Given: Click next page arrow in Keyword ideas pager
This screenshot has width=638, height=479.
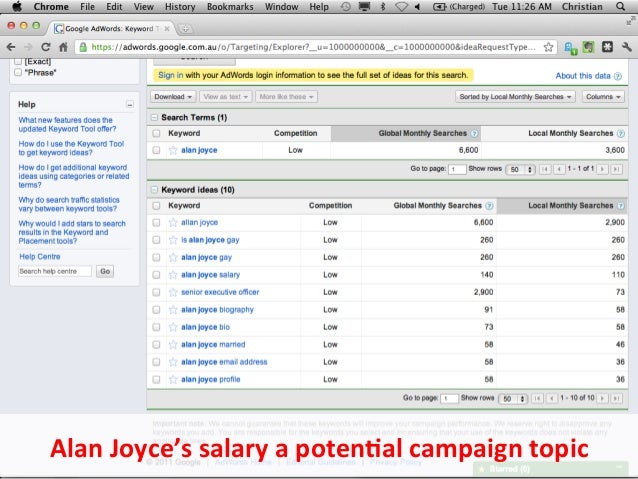Looking at the screenshot, I should click(603, 398).
